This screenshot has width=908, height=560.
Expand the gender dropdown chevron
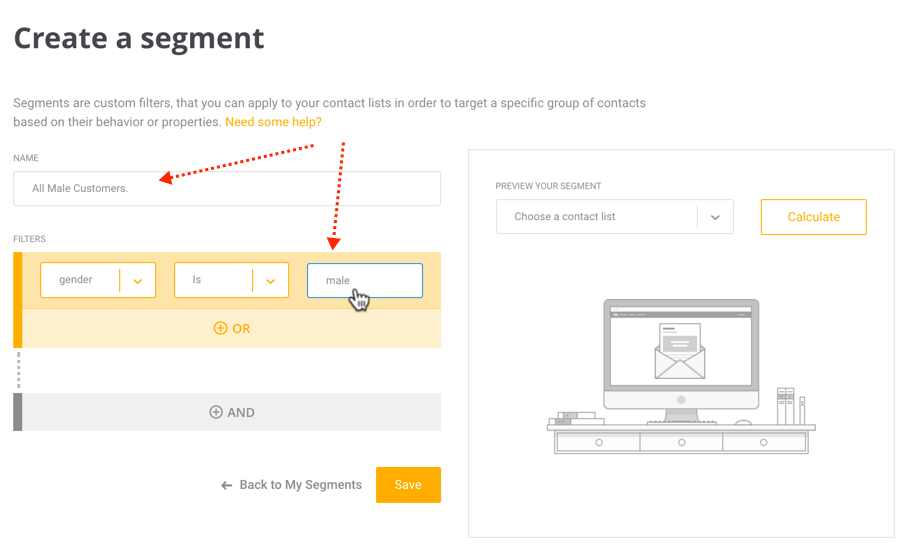coord(138,281)
